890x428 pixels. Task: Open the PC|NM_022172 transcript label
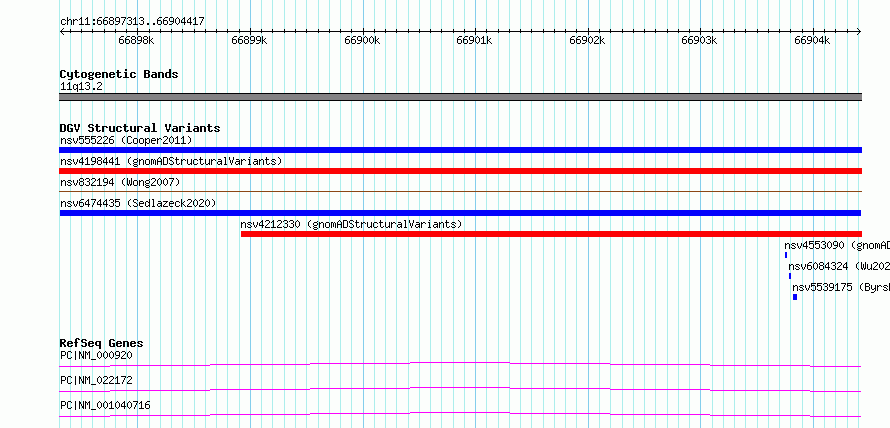click(96, 380)
